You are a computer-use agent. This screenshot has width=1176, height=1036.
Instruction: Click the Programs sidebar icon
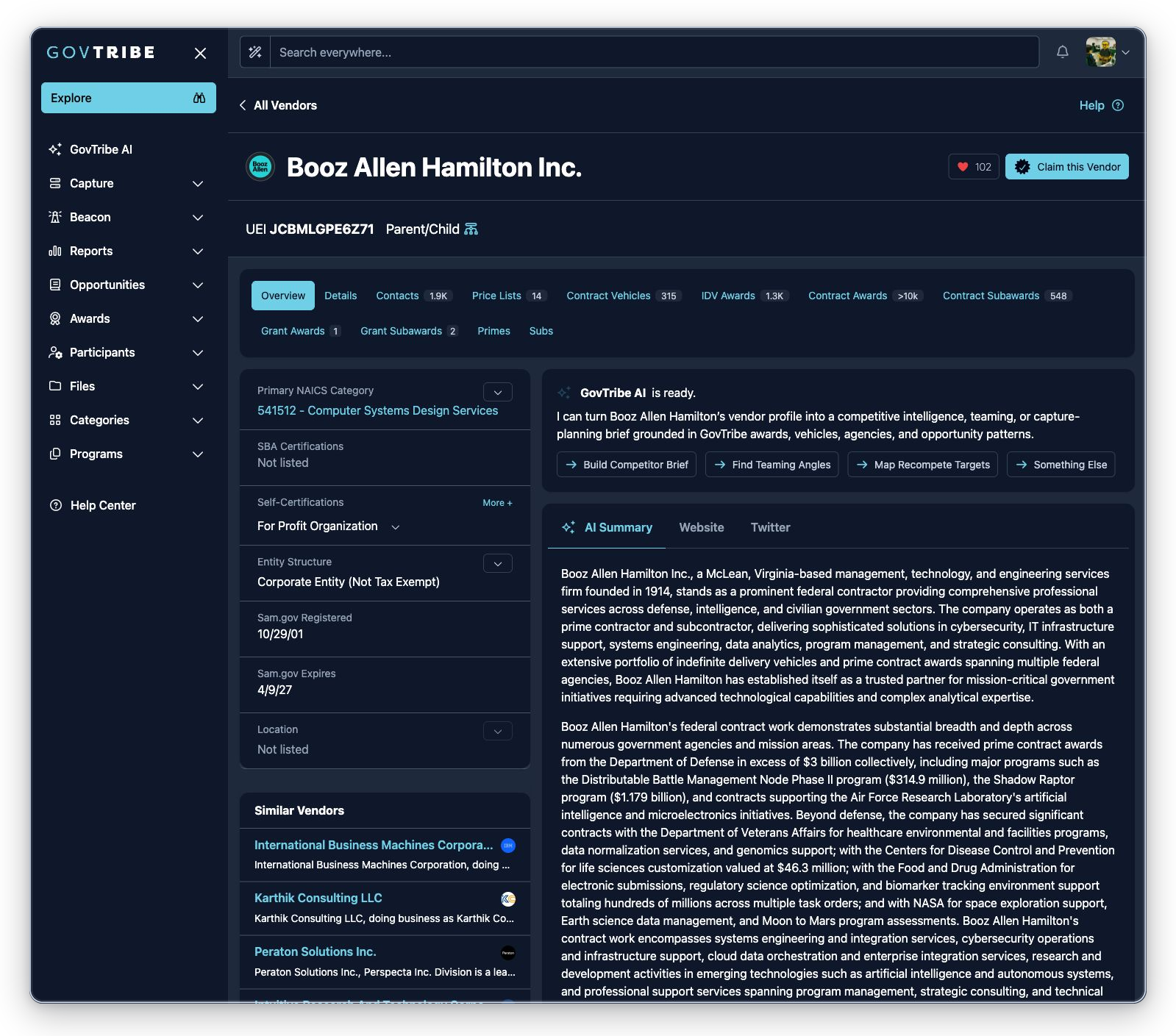pyautogui.click(x=55, y=454)
